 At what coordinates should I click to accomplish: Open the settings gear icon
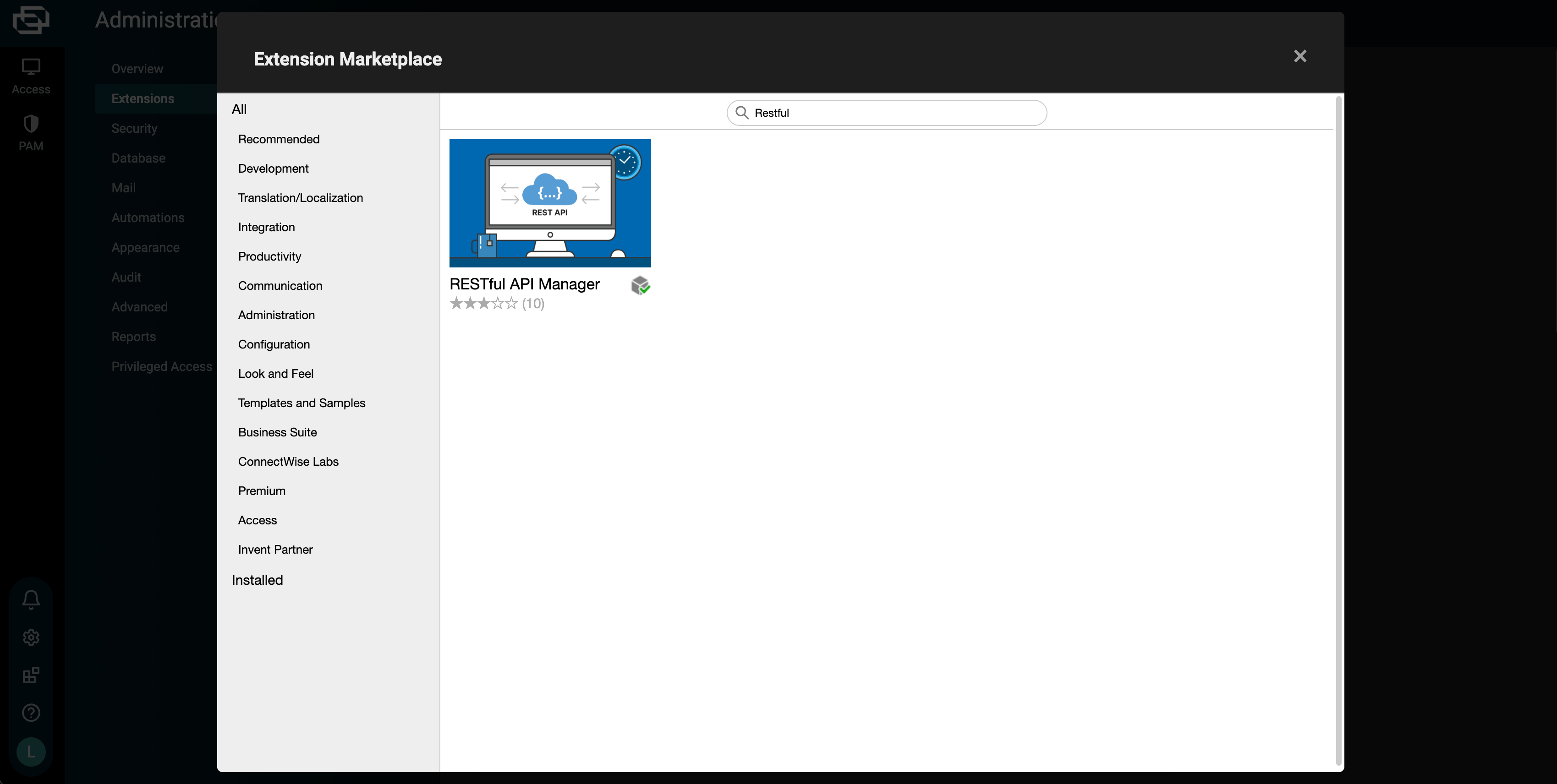[31, 637]
